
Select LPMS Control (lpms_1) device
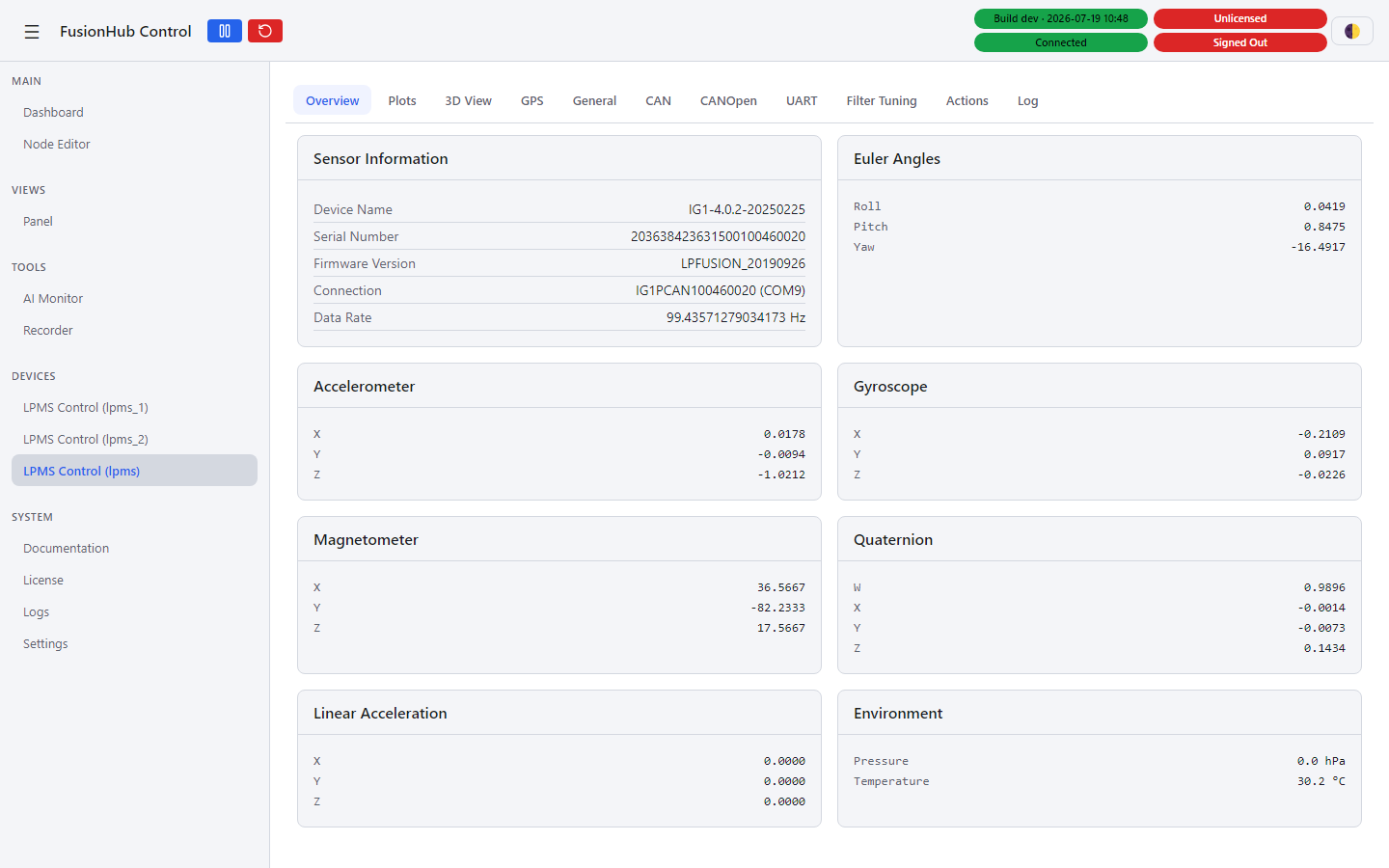(x=134, y=408)
